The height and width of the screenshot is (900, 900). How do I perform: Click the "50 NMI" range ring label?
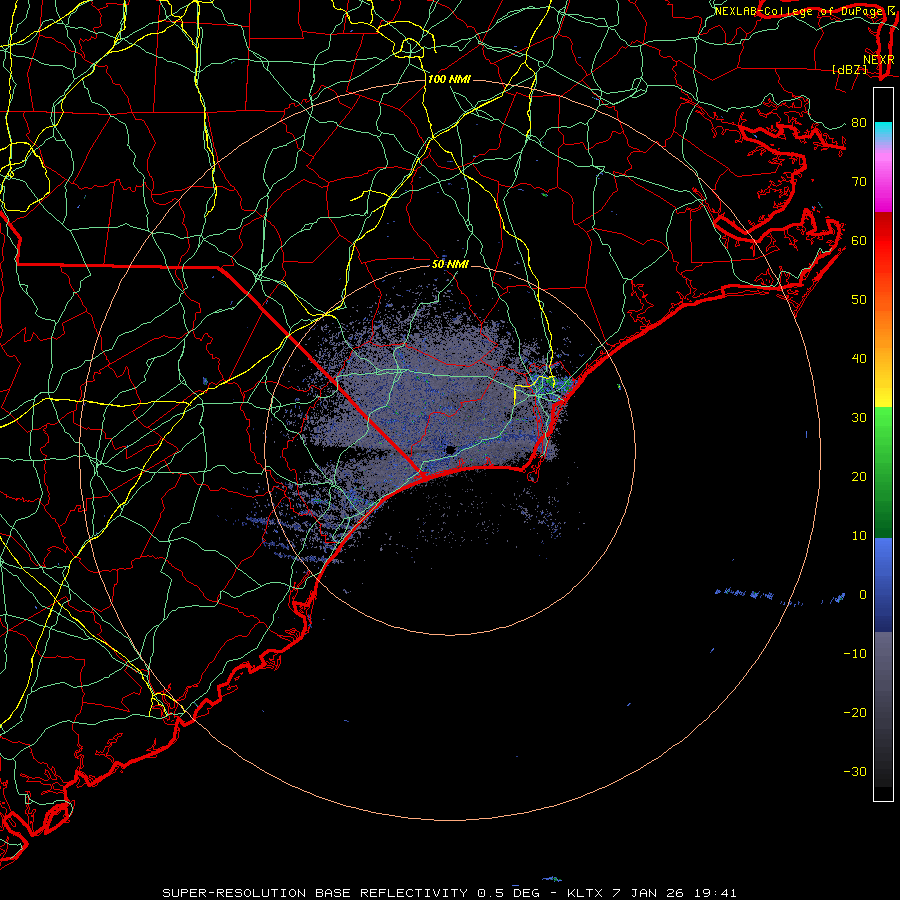tap(450, 264)
